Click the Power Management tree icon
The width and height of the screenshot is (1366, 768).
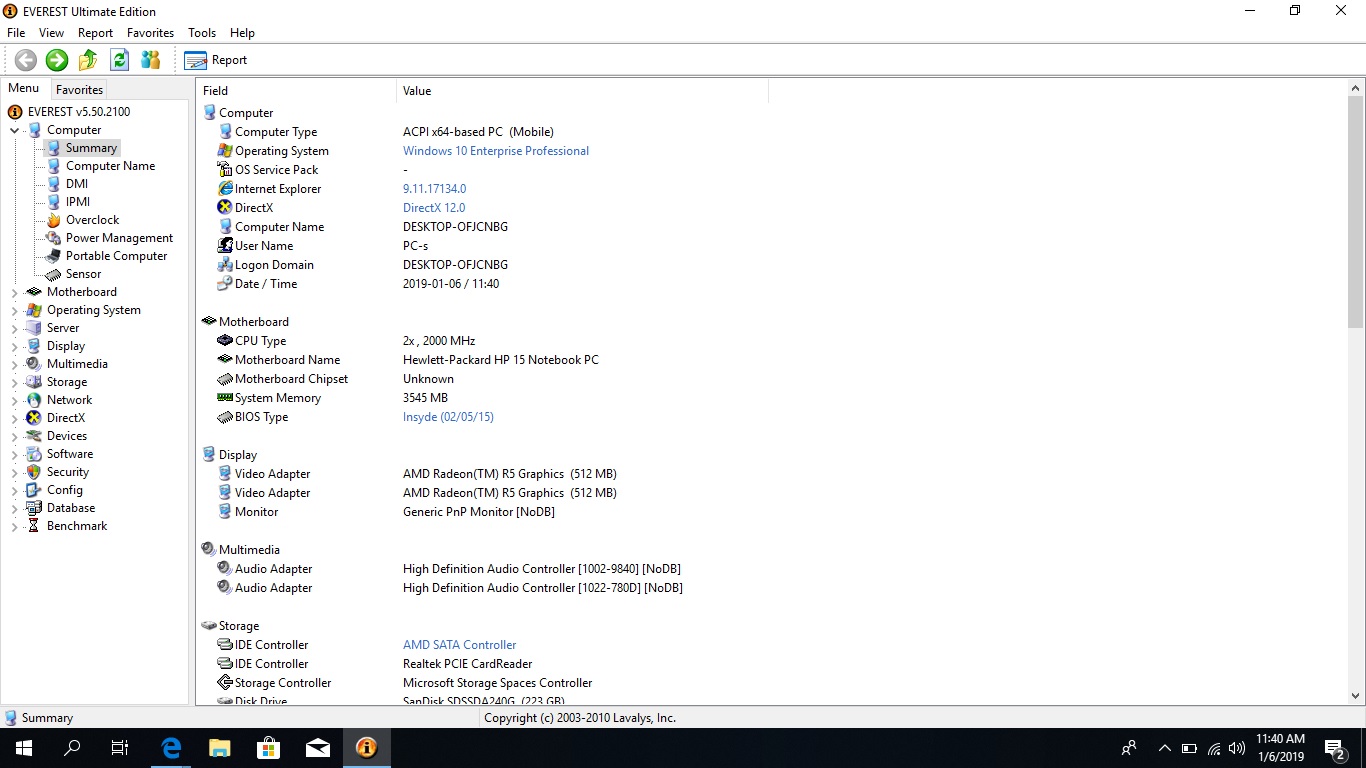(53, 238)
